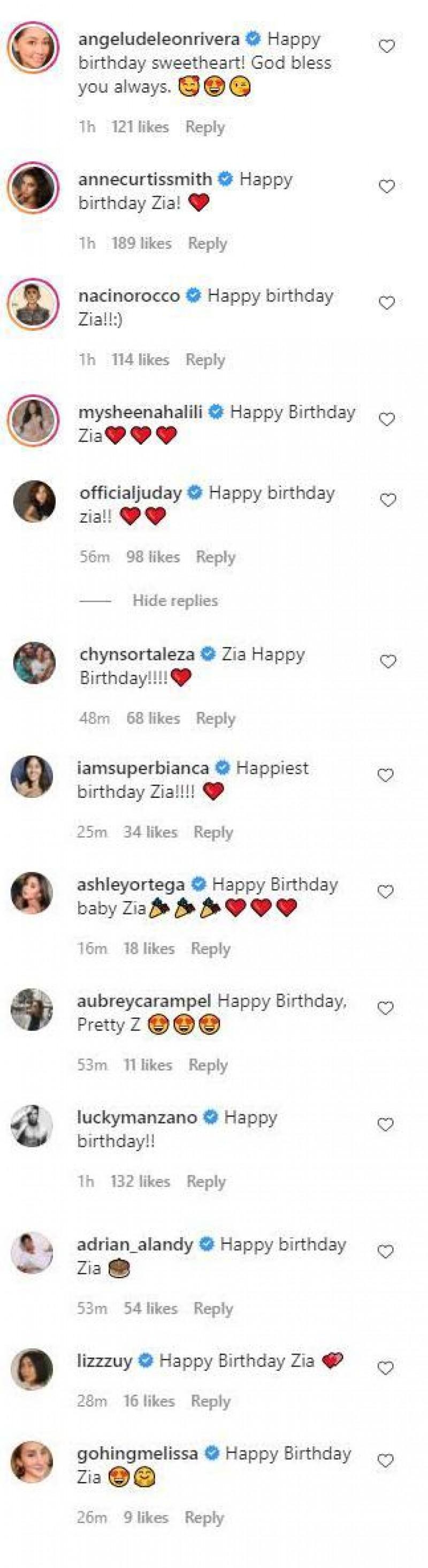Viewport: 428px width, 1568px height.
Task: Reply to gohingmelissa's comment
Action: pos(204,1517)
